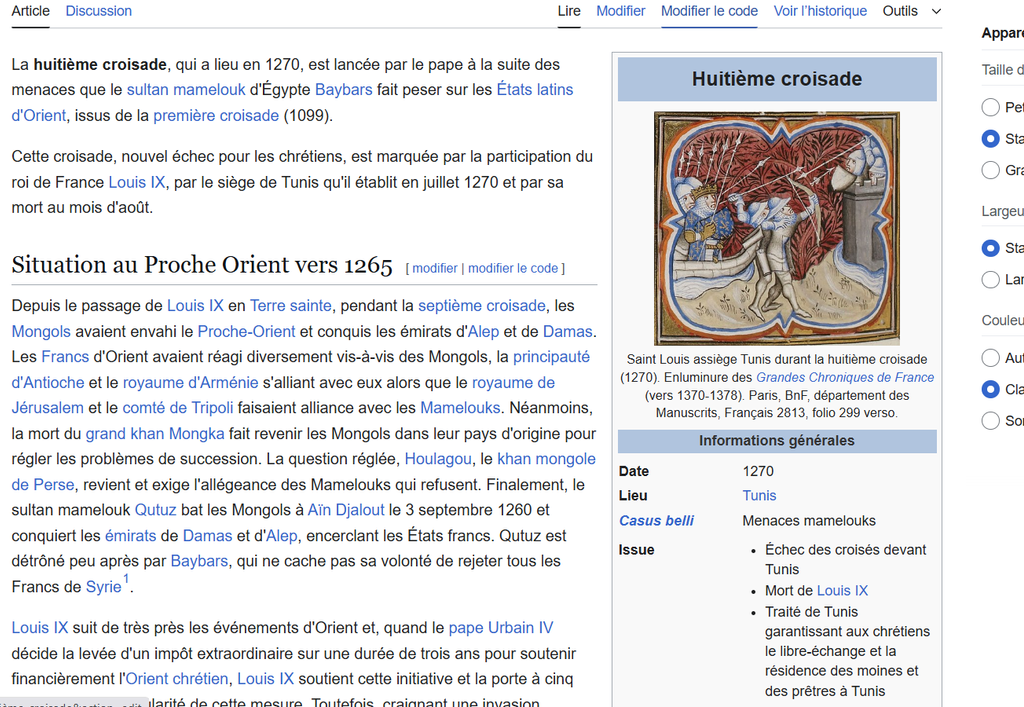This screenshot has height=707, width=1024.
Task: Open the grand khan Mongka link
Action: pos(155,433)
